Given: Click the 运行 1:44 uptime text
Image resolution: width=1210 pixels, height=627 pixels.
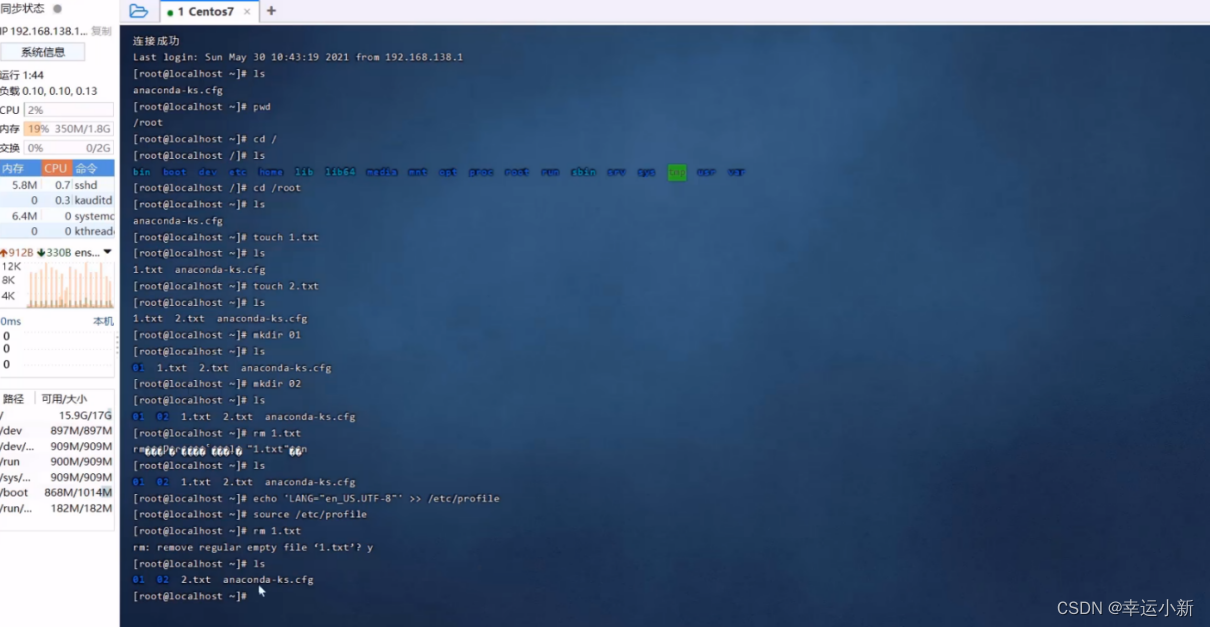Looking at the screenshot, I should pyautogui.click(x=22, y=75).
